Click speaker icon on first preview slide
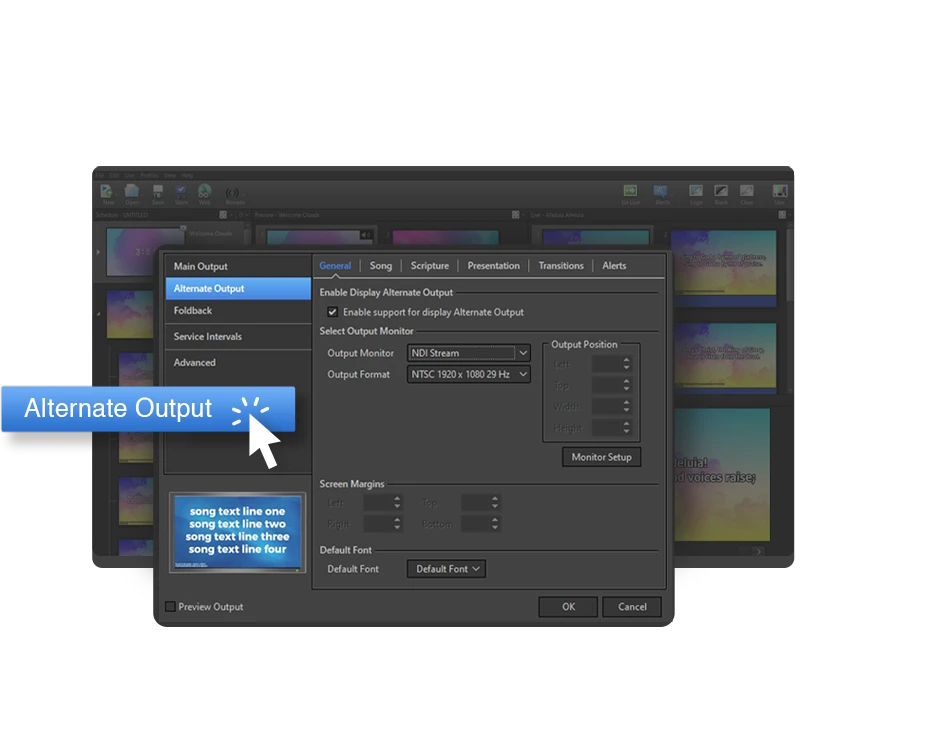The height and width of the screenshot is (735, 933). click(366, 235)
